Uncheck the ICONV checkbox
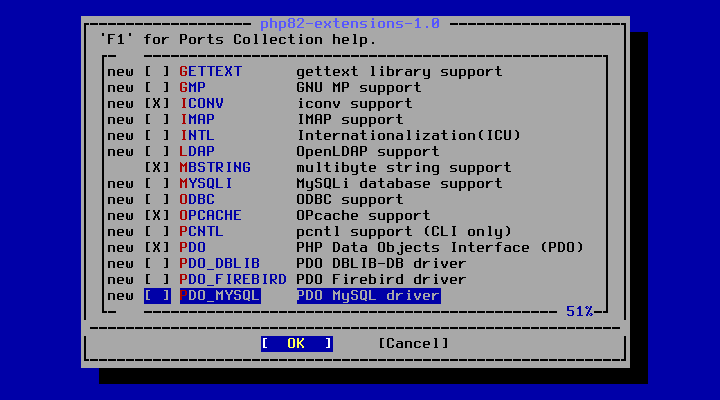Image resolution: width=720 pixels, height=400 pixels. coord(157,104)
